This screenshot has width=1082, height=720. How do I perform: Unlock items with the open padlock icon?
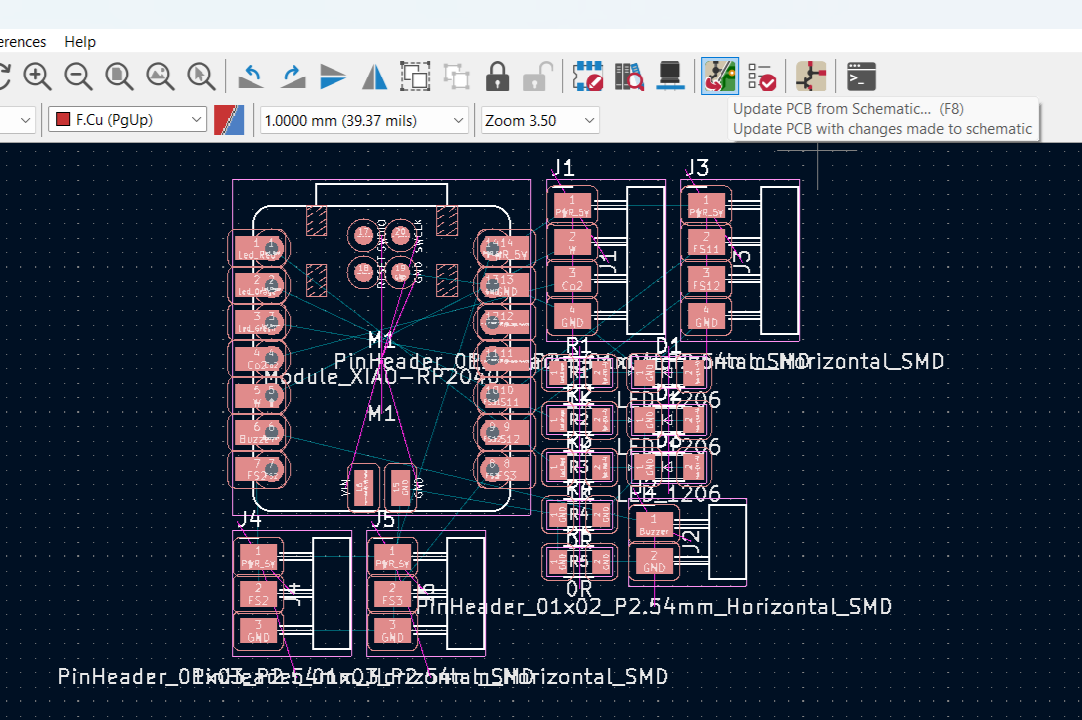538,76
